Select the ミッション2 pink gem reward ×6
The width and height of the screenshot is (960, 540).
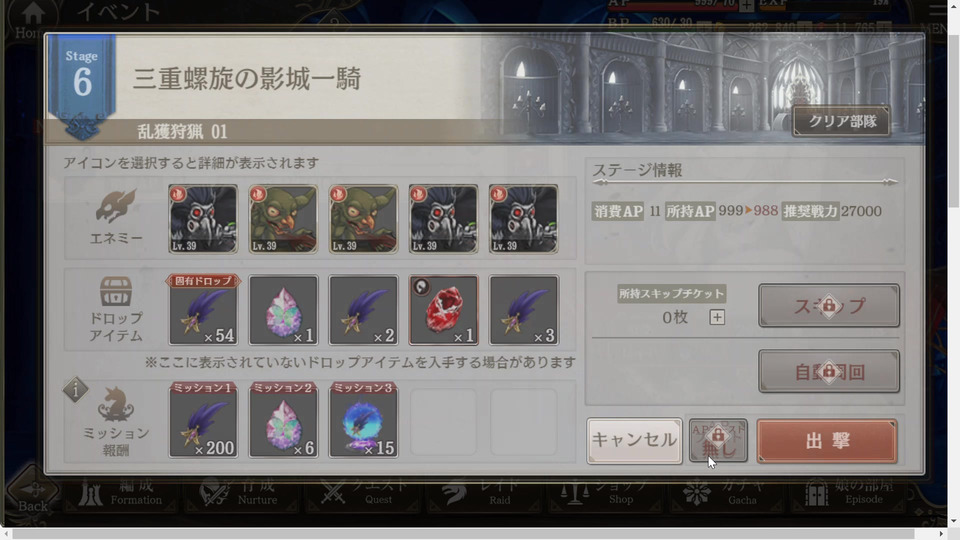tap(283, 420)
